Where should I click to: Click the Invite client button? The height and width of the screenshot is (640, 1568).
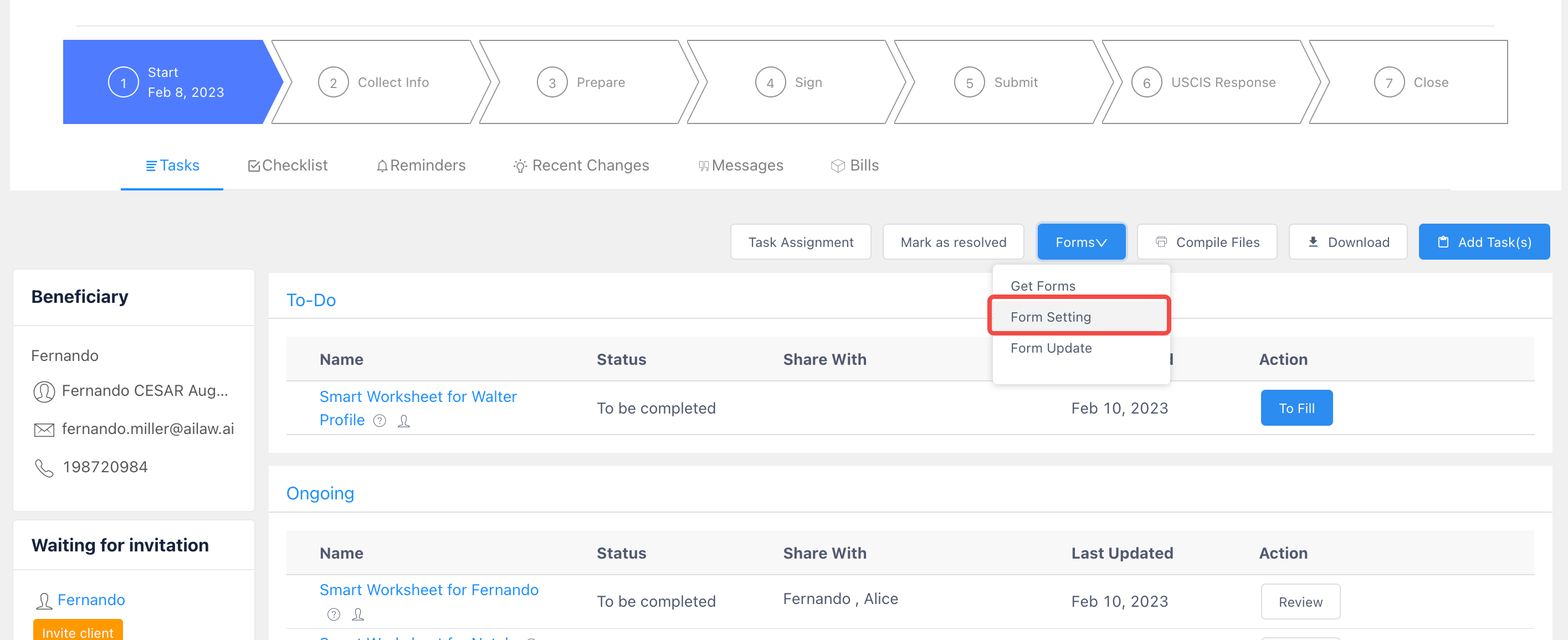click(78, 632)
